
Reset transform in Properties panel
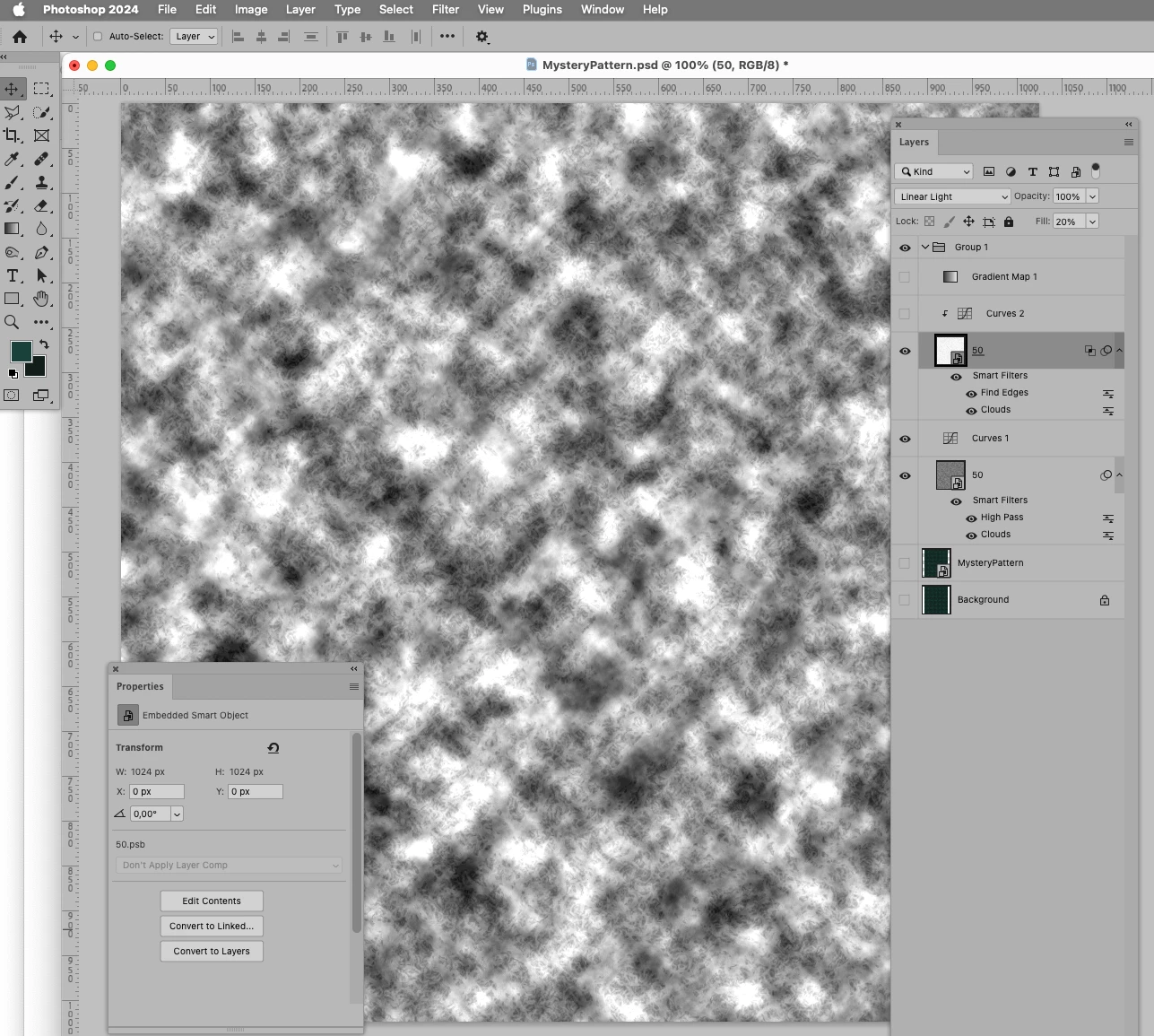tap(273, 747)
